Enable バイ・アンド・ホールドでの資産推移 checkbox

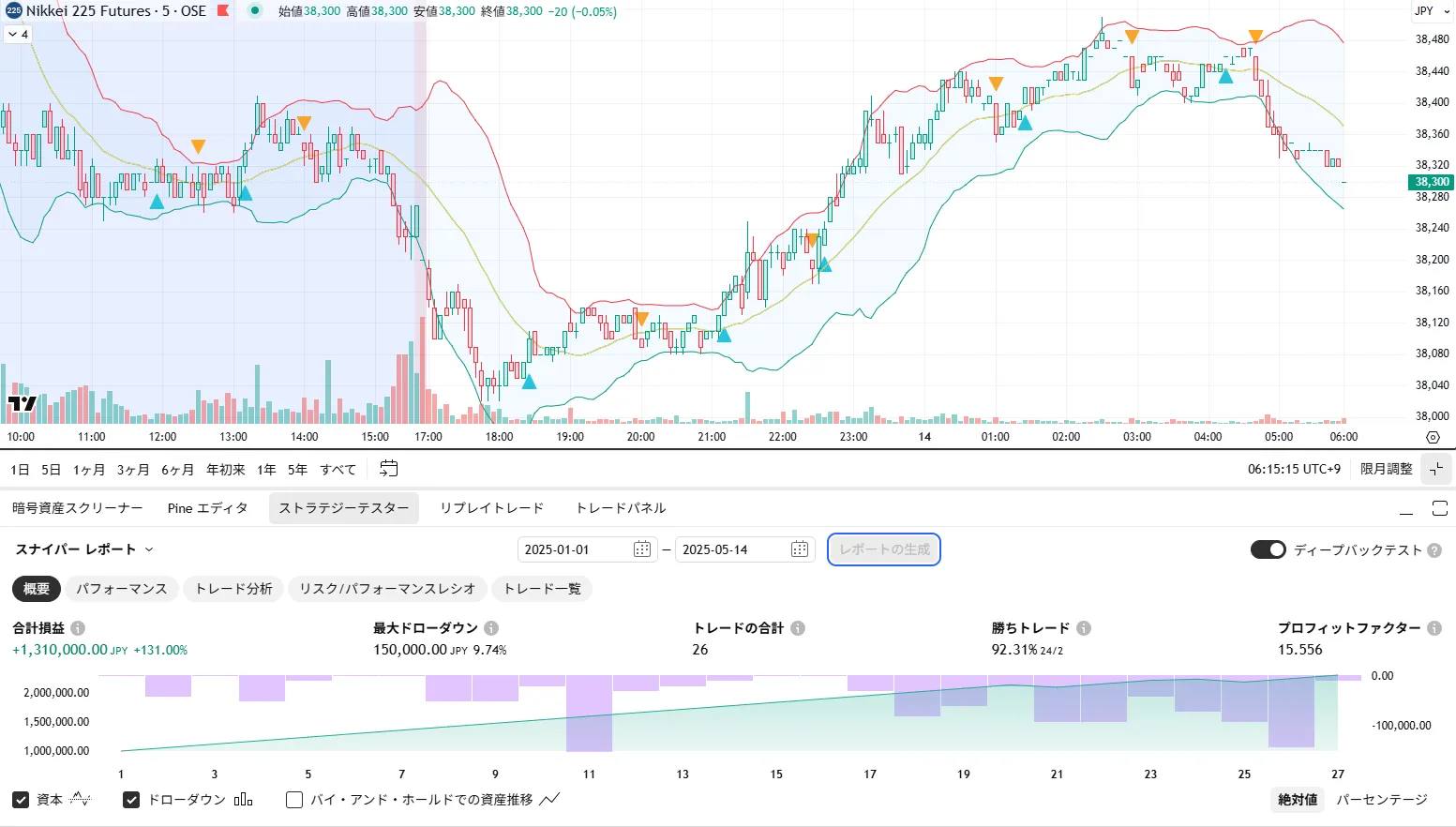click(294, 800)
